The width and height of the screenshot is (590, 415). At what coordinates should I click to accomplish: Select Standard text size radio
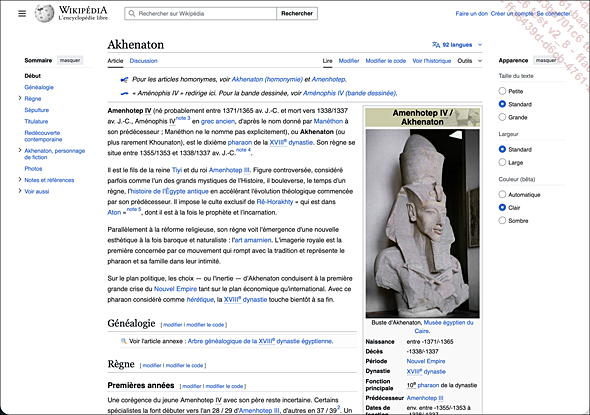pyautogui.click(x=502, y=104)
